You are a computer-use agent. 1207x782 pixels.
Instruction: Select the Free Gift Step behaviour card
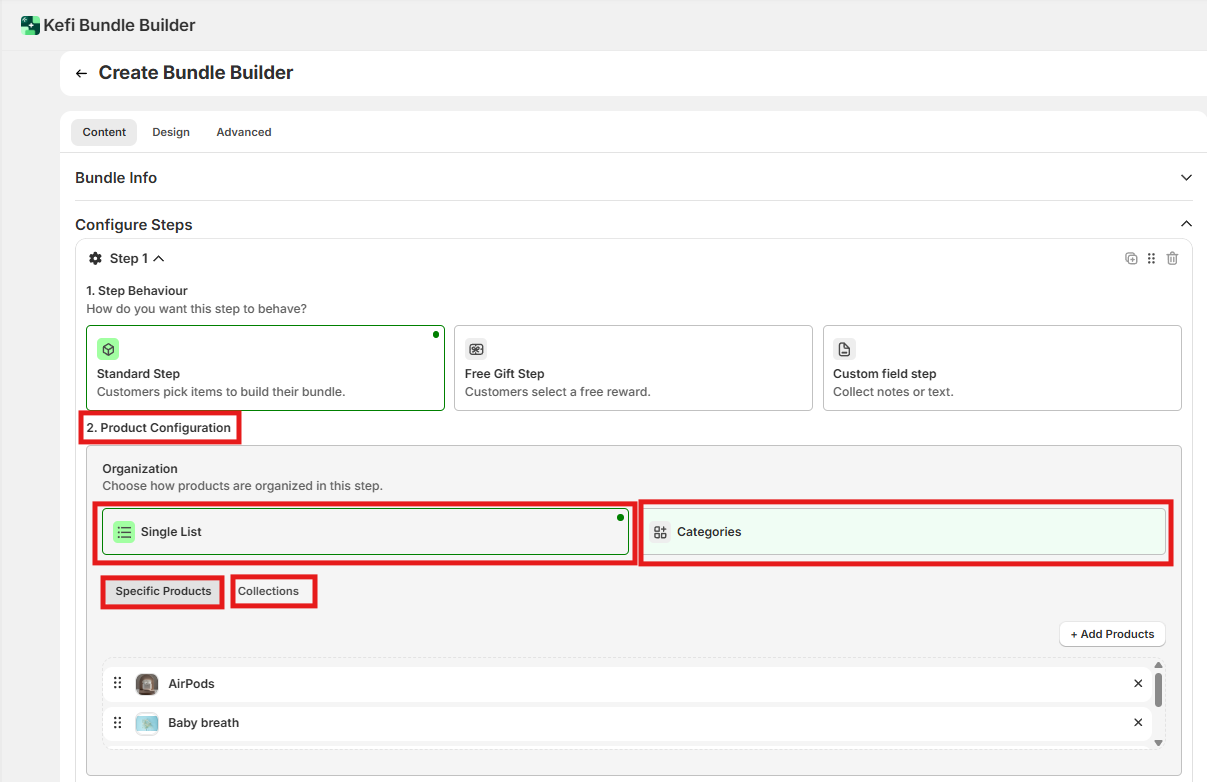coord(633,368)
